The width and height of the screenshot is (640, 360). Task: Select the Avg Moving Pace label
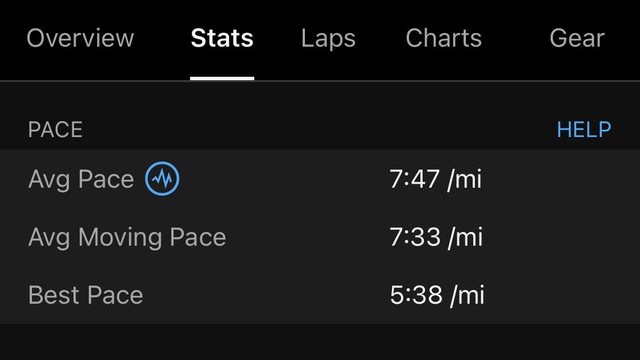pyautogui.click(x=127, y=238)
